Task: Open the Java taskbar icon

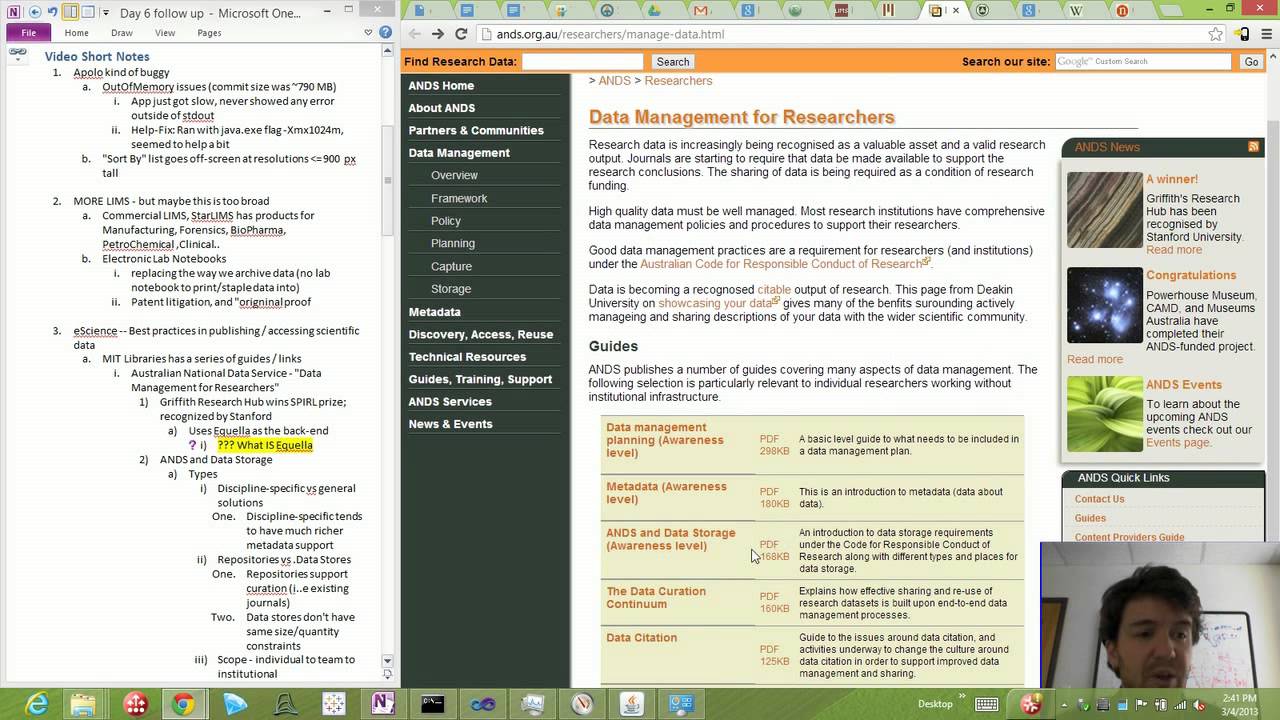Action: 631,704
